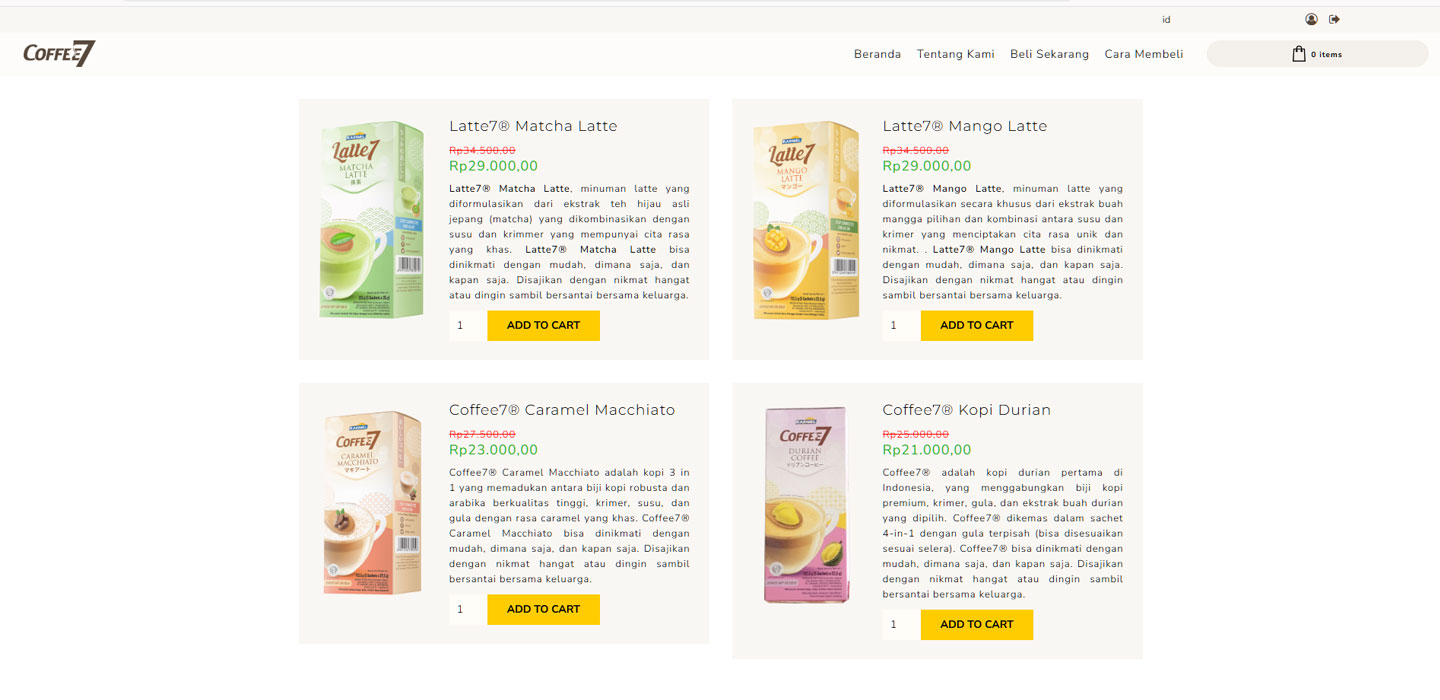The width and height of the screenshot is (1440, 700).
Task: Click the Coffee7 logo in the header
Action: (x=59, y=54)
